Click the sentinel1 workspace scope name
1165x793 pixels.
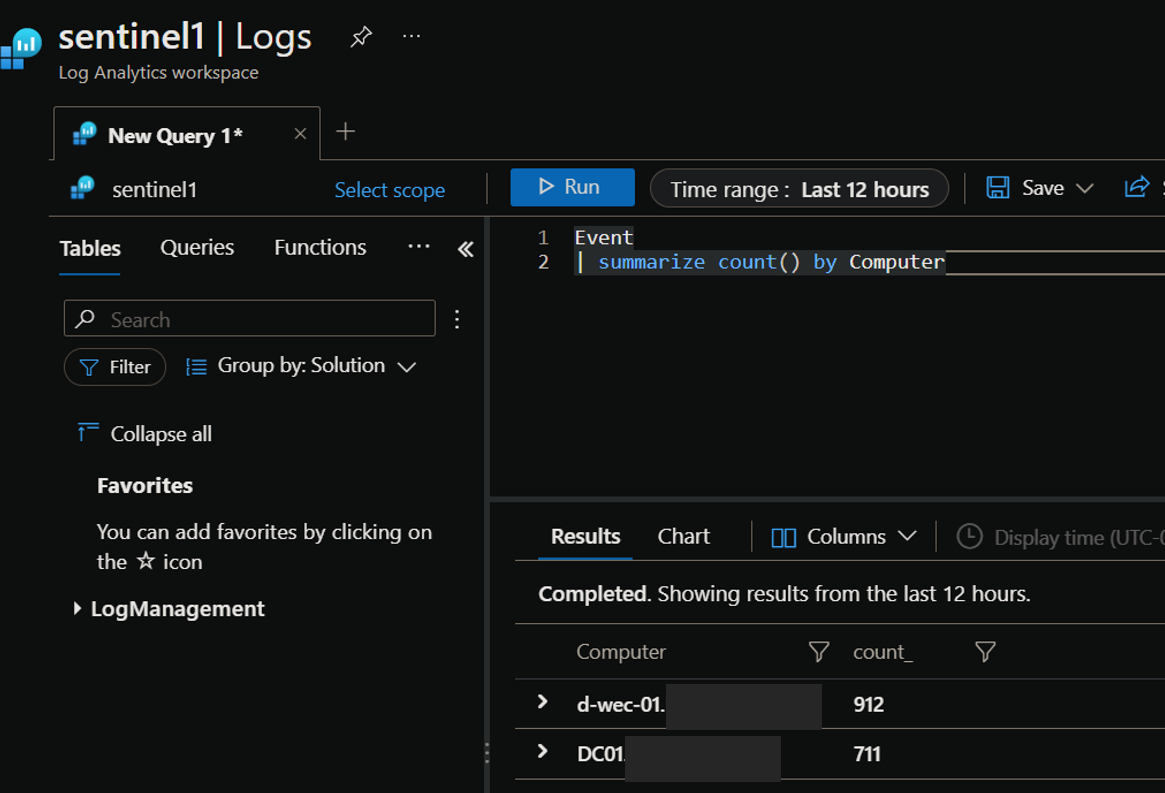tap(155, 190)
